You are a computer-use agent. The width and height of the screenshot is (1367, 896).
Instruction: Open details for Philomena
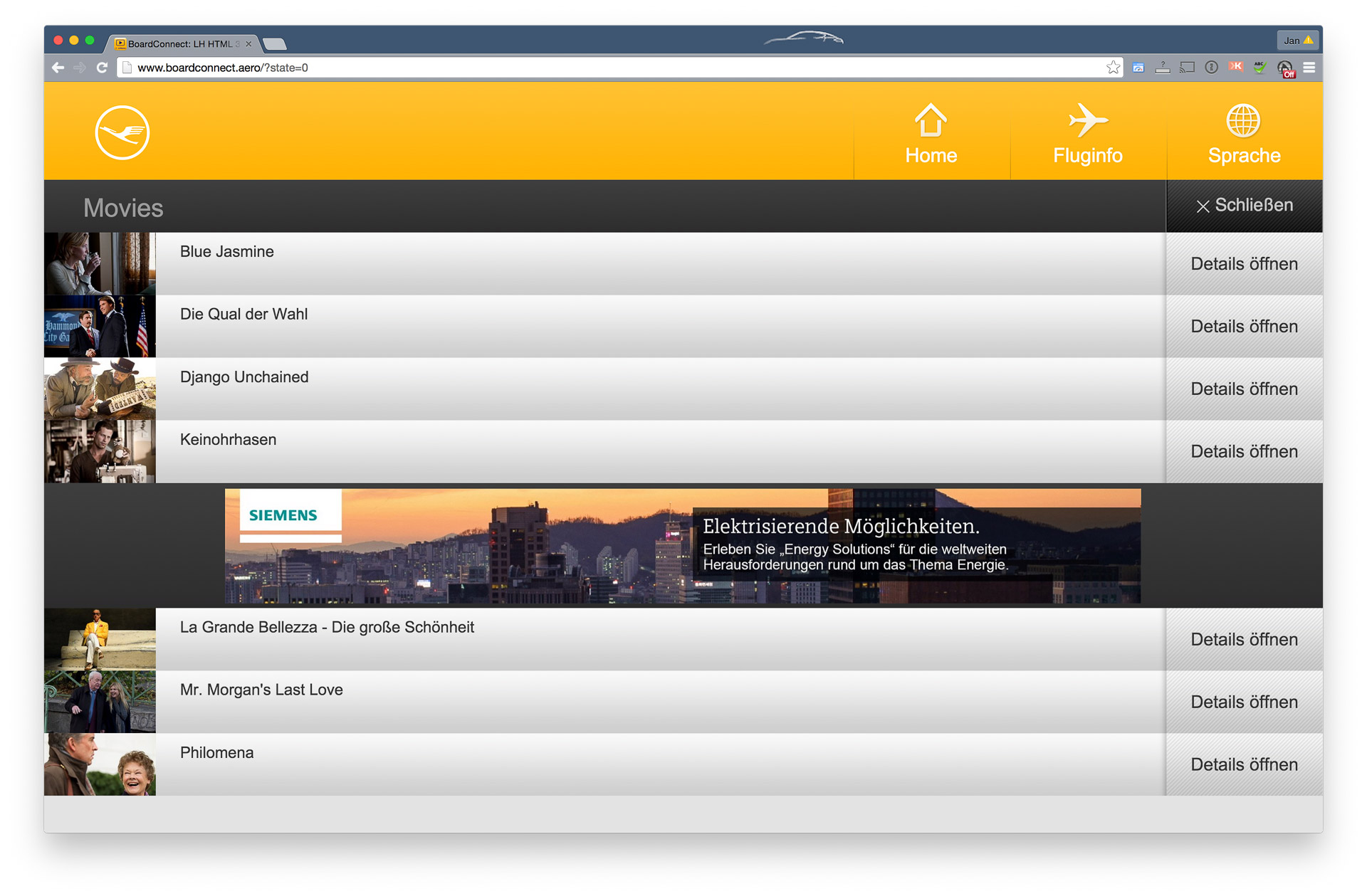tap(1245, 765)
